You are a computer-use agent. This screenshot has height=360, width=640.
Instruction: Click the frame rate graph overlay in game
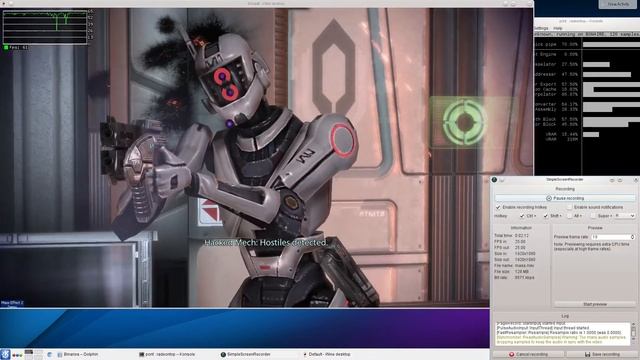coord(45,27)
